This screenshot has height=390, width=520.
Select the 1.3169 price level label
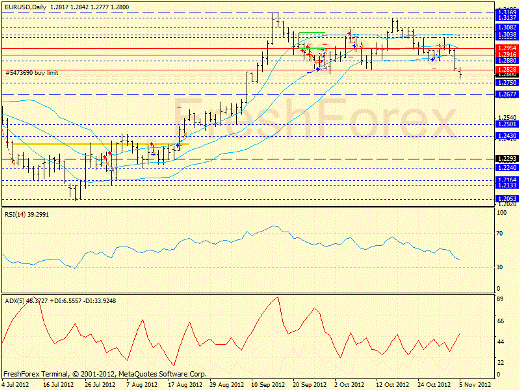click(507, 12)
